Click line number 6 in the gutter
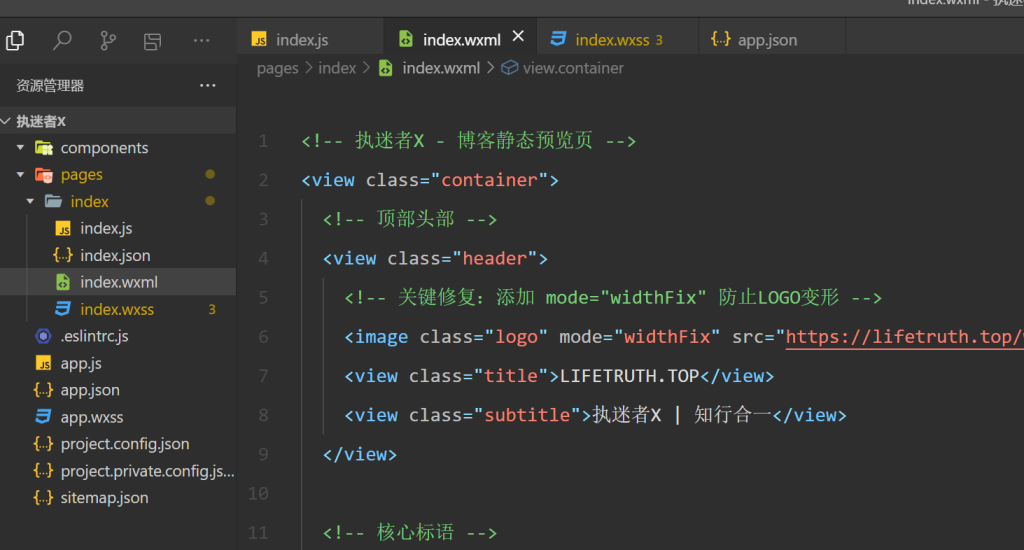Viewport: 1024px width, 550px height. [263, 337]
